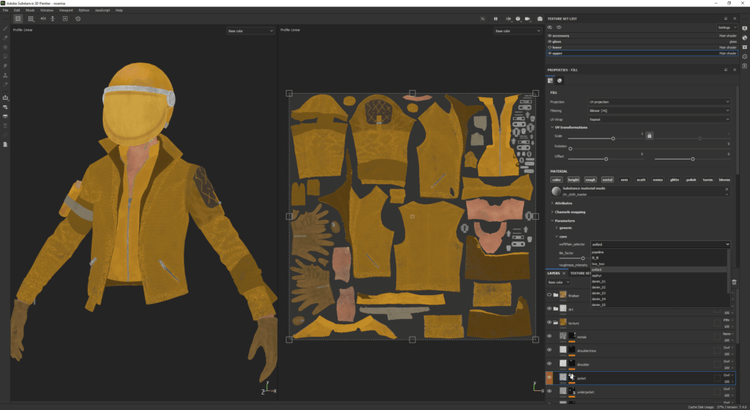
Task: Select the Clone stamp tool
Action: click(x=5, y=75)
